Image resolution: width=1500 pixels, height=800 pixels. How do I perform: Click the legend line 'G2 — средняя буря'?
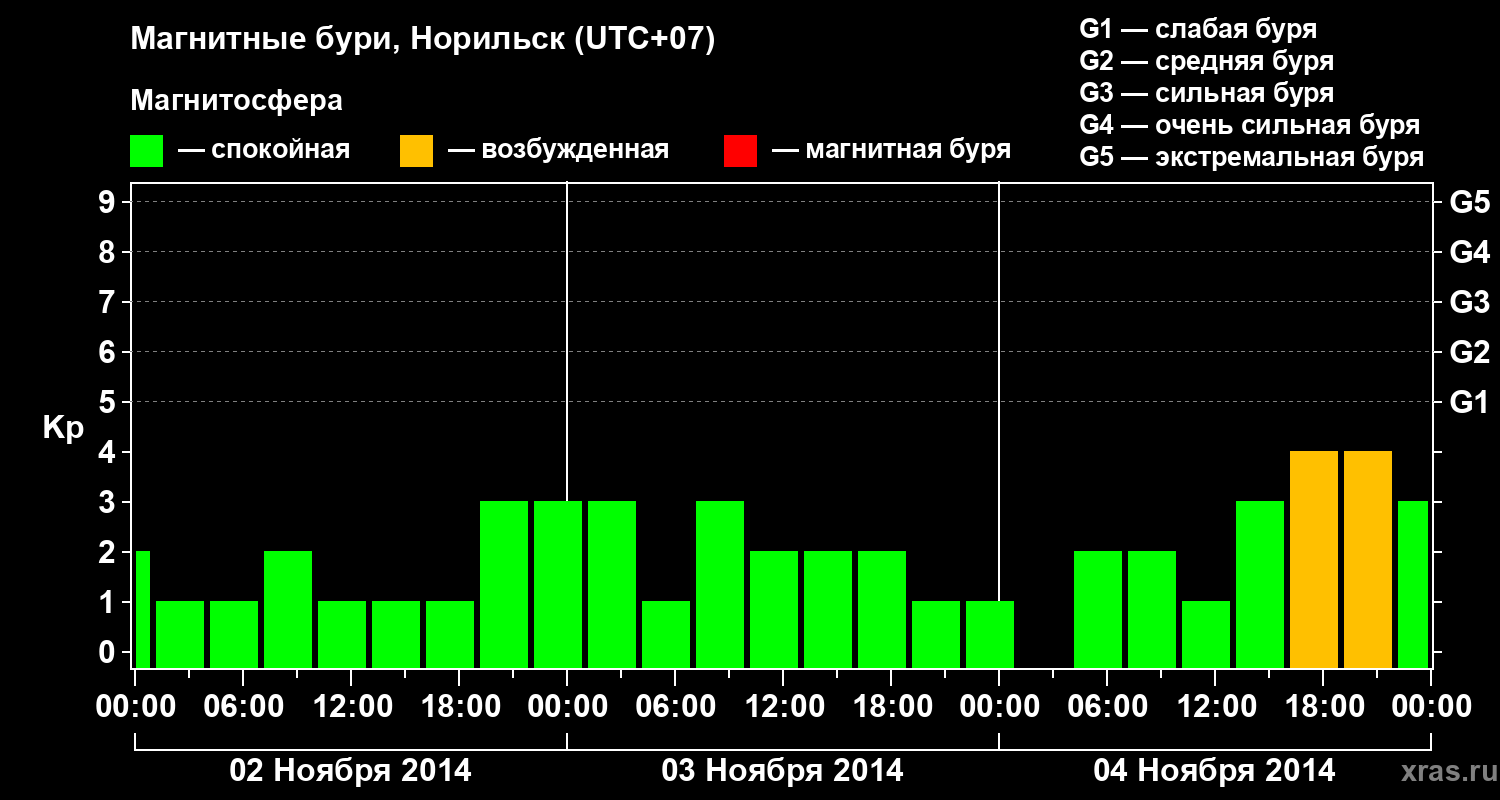tap(1206, 61)
